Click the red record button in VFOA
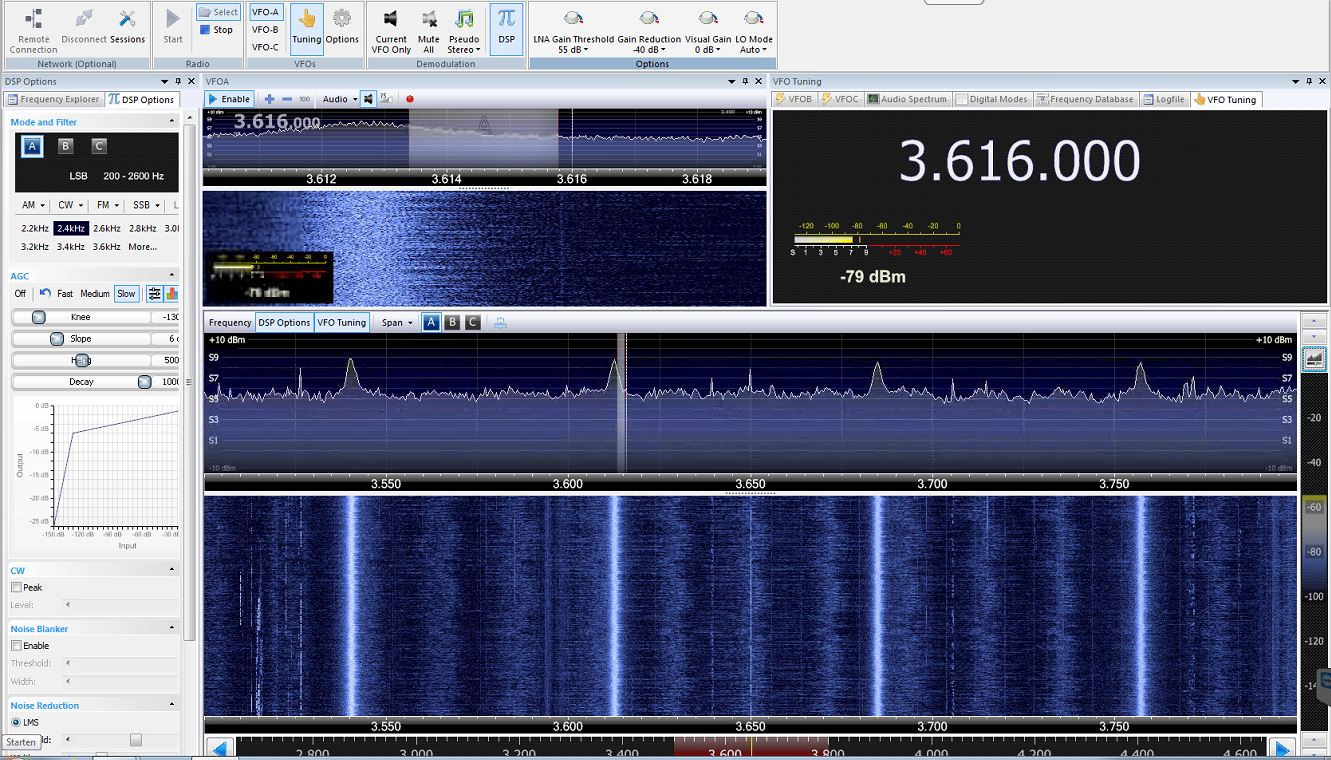 [x=410, y=99]
